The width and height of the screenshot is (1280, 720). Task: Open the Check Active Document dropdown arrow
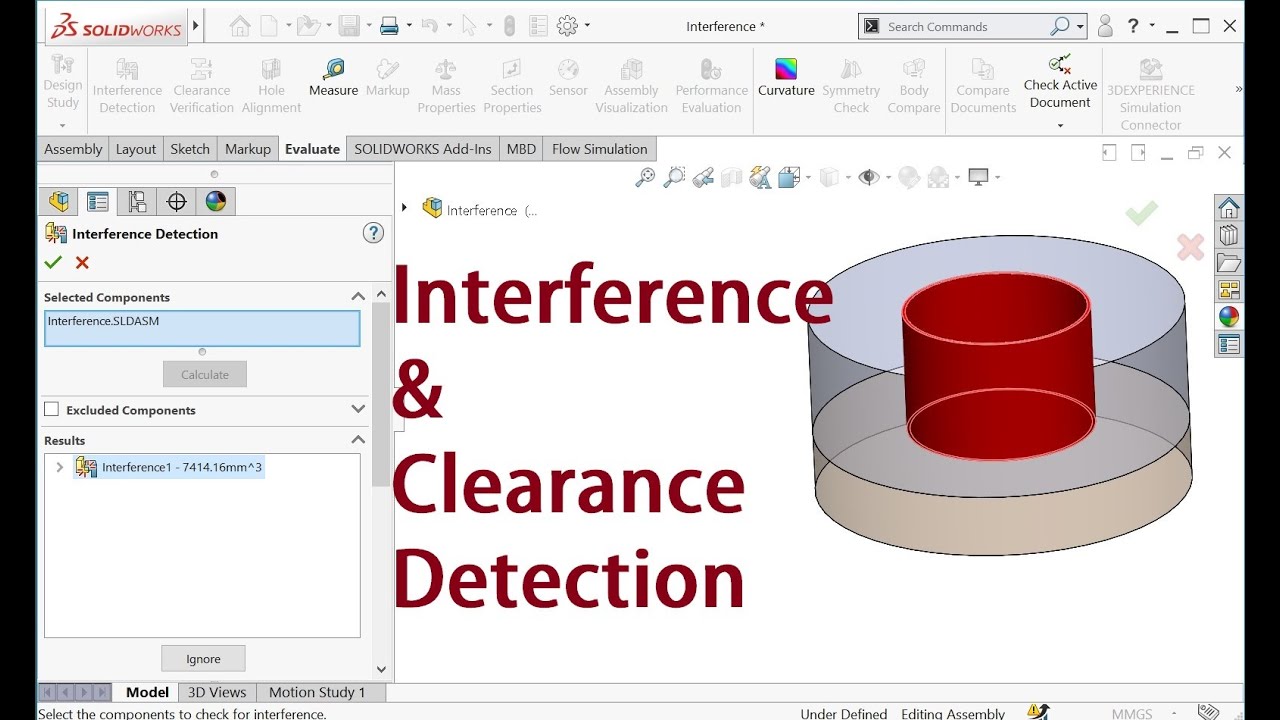coord(1060,126)
